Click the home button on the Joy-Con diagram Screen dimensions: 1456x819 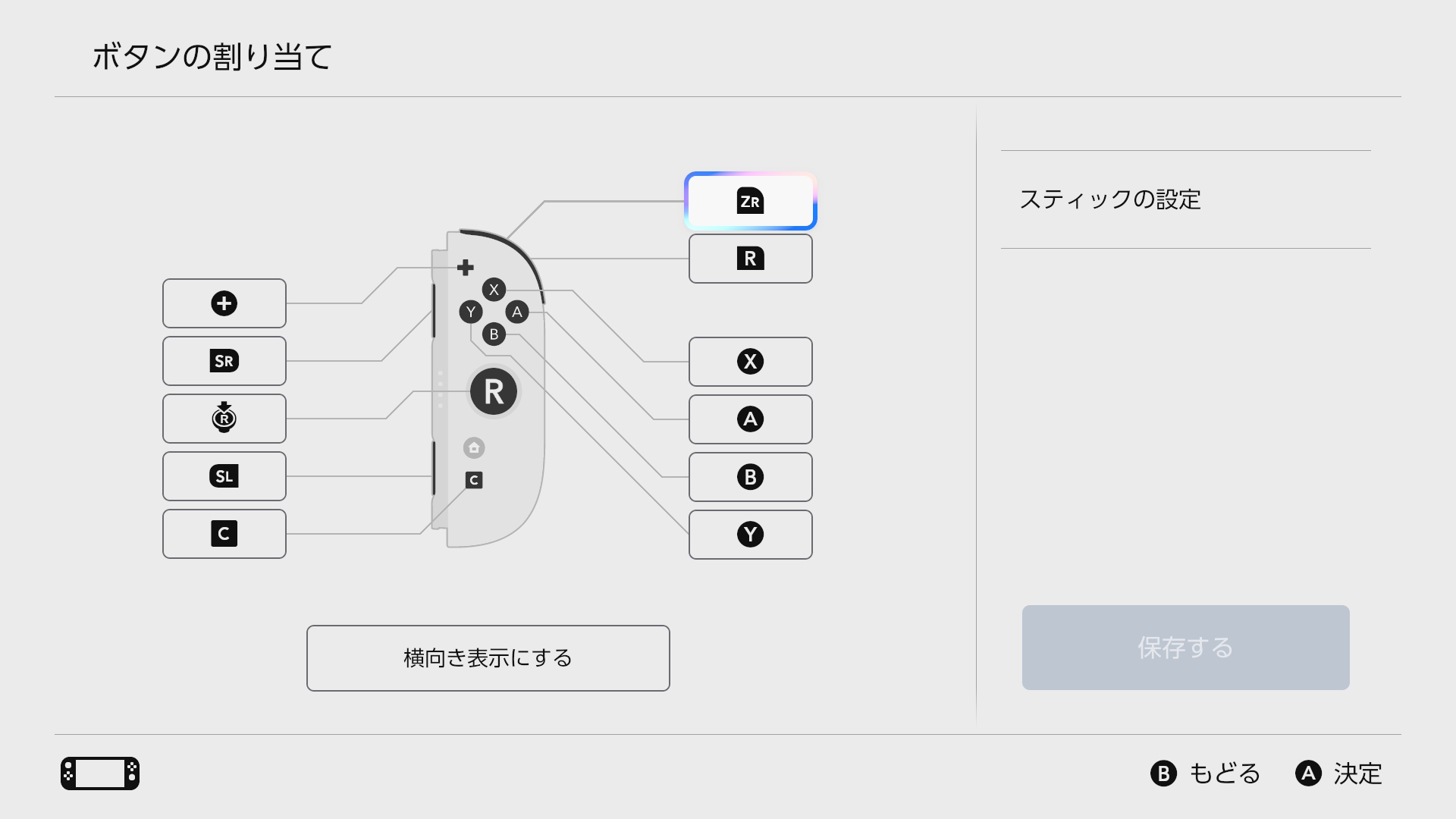[474, 447]
